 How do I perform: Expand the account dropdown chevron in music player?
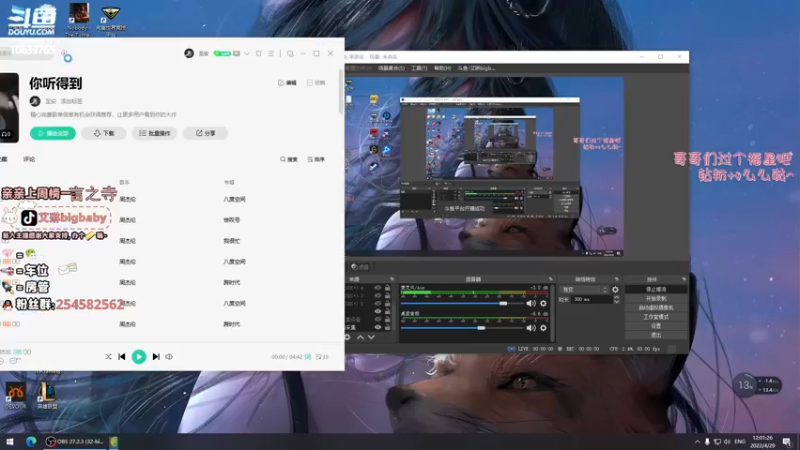tap(247, 54)
